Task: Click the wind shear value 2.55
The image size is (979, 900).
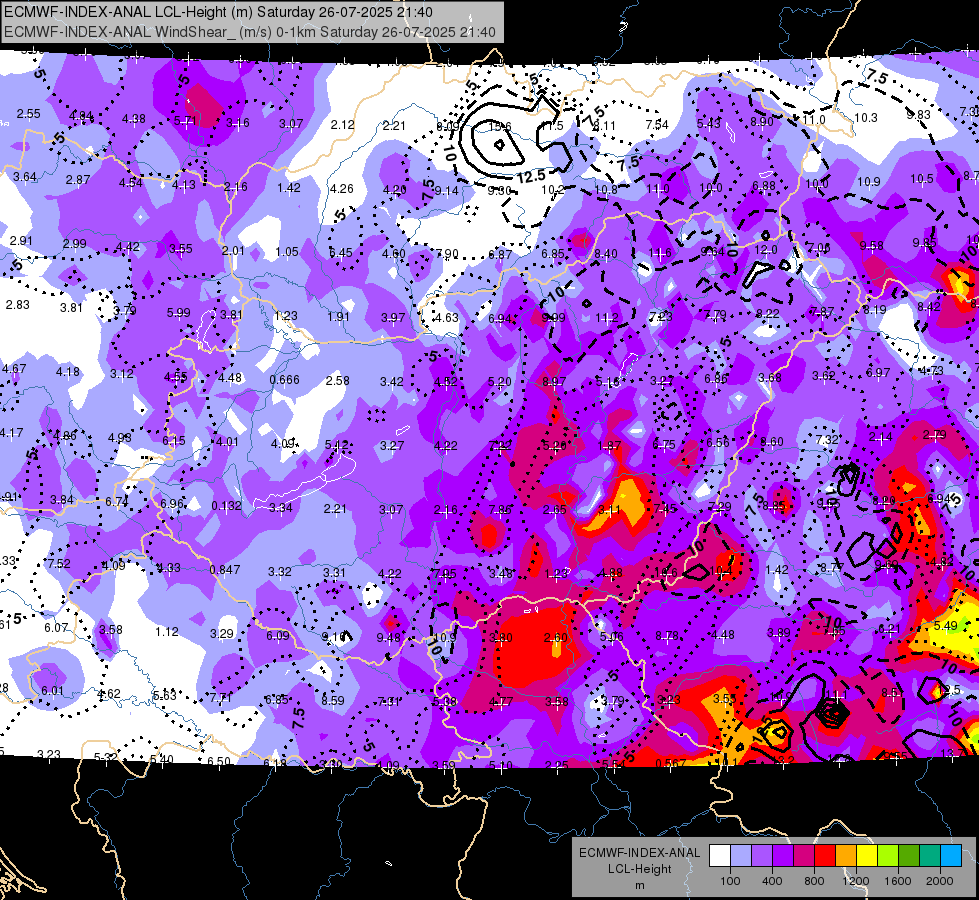Action: [x=28, y=114]
